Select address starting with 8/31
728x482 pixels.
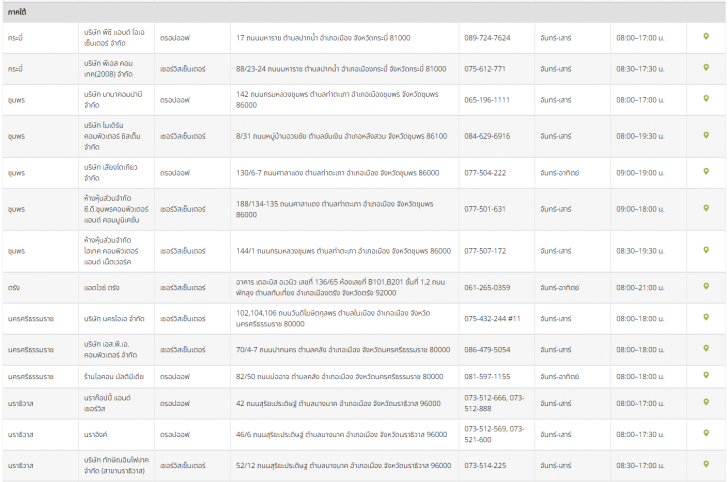341,137
